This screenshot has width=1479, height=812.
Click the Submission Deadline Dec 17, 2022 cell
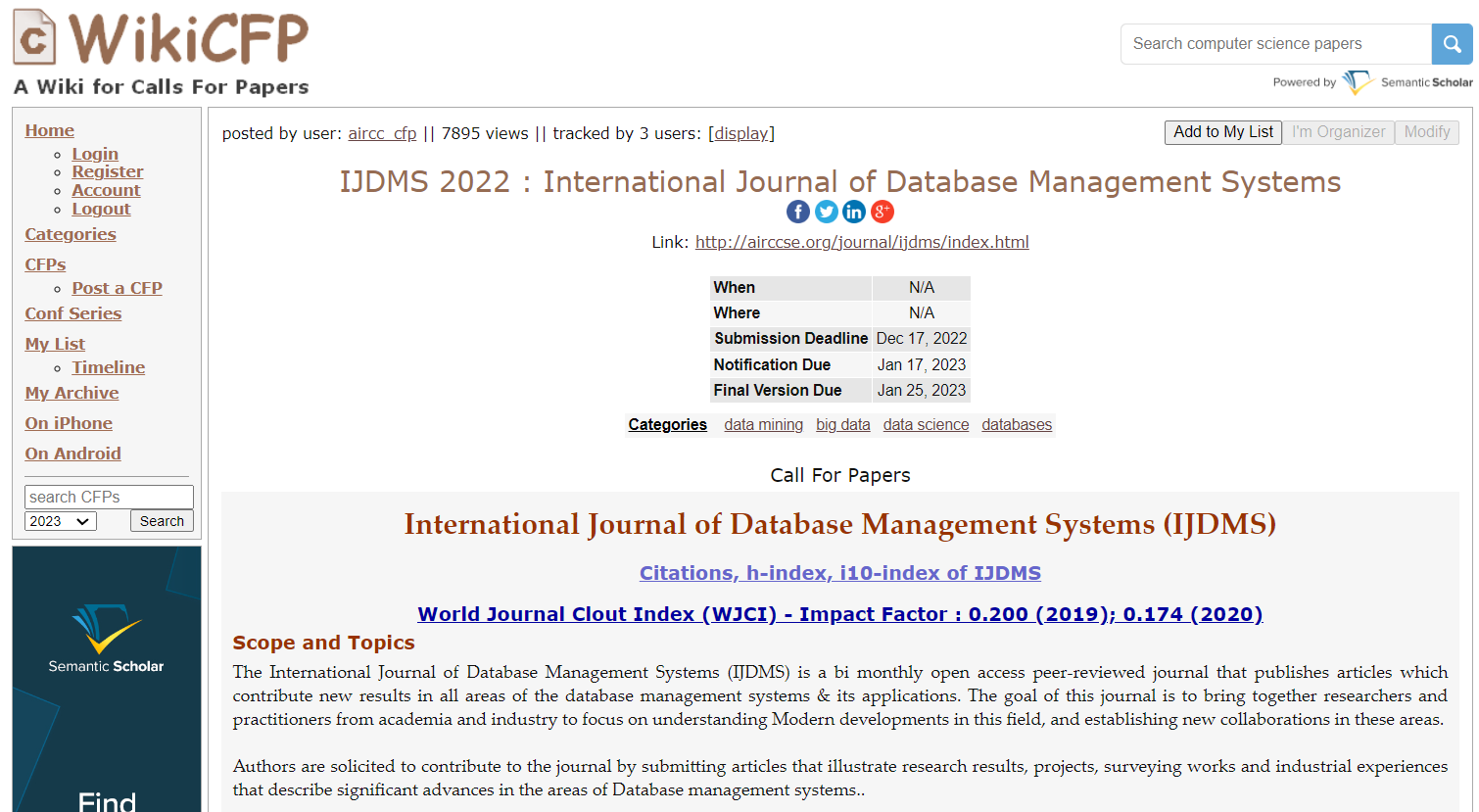(x=922, y=338)
